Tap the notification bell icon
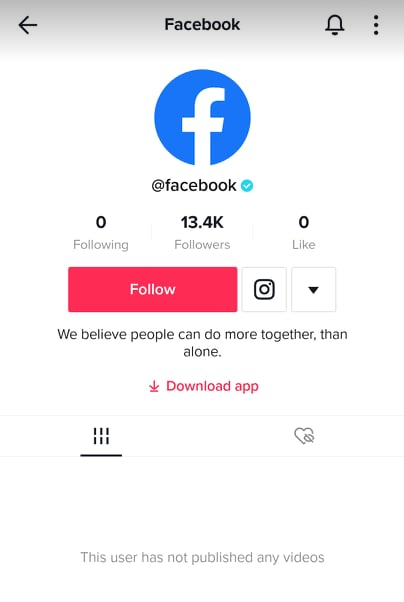 (334, 25)
